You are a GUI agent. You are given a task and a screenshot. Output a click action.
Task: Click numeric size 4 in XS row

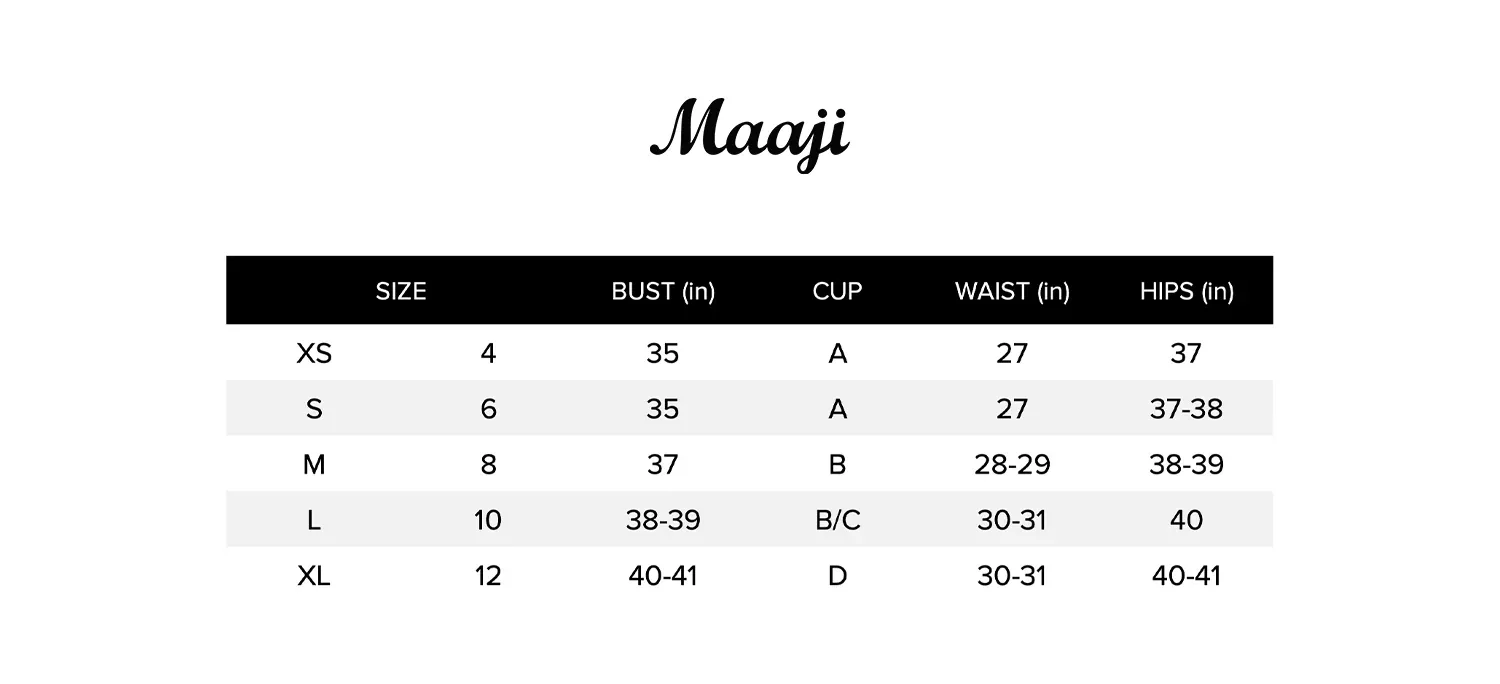click(488, 353)
